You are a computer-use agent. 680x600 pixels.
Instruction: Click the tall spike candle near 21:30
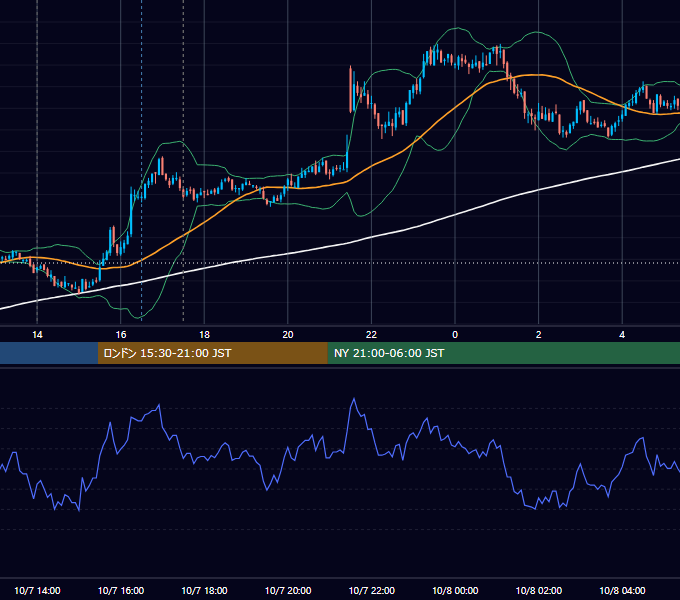(350, 89)
